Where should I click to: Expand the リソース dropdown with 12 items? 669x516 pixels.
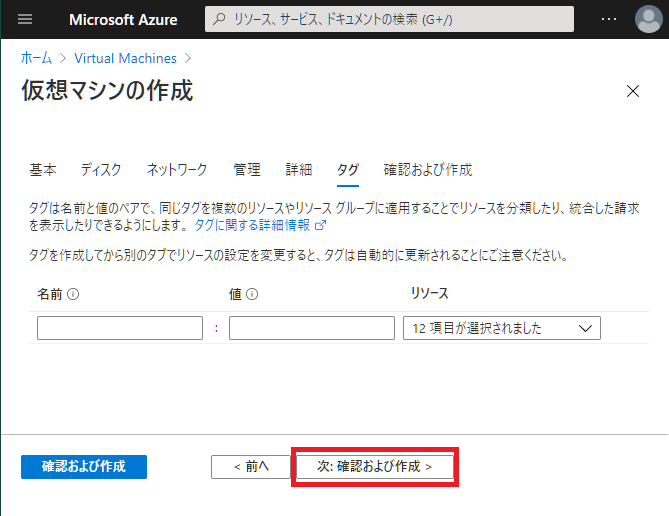click(x=501, y=328)
